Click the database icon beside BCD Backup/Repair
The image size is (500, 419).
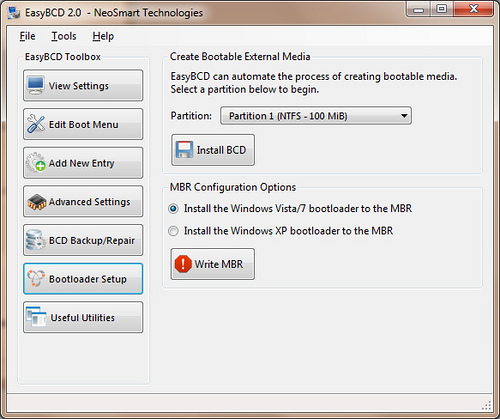point(36,240)
